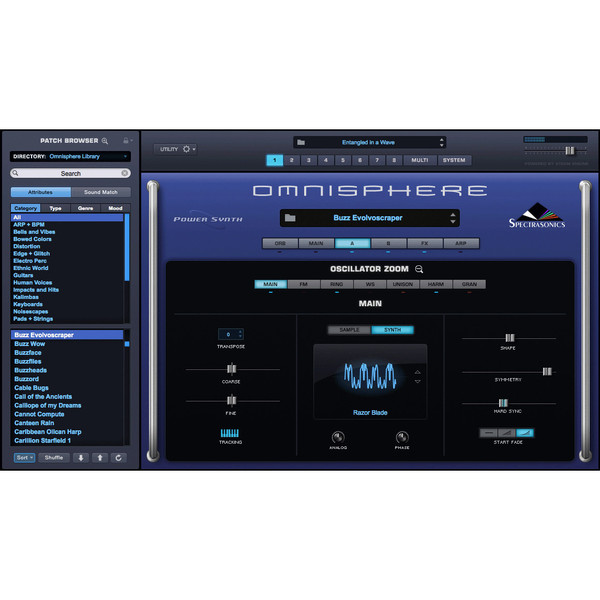600x600 pixels.
Task: Click in the patch Search field
Action: click(x=70, y=173)
